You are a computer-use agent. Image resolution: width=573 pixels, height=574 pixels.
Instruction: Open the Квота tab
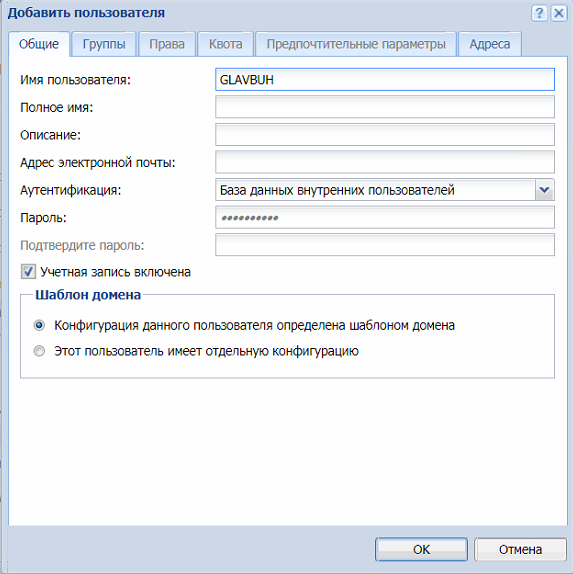[226, 44]
